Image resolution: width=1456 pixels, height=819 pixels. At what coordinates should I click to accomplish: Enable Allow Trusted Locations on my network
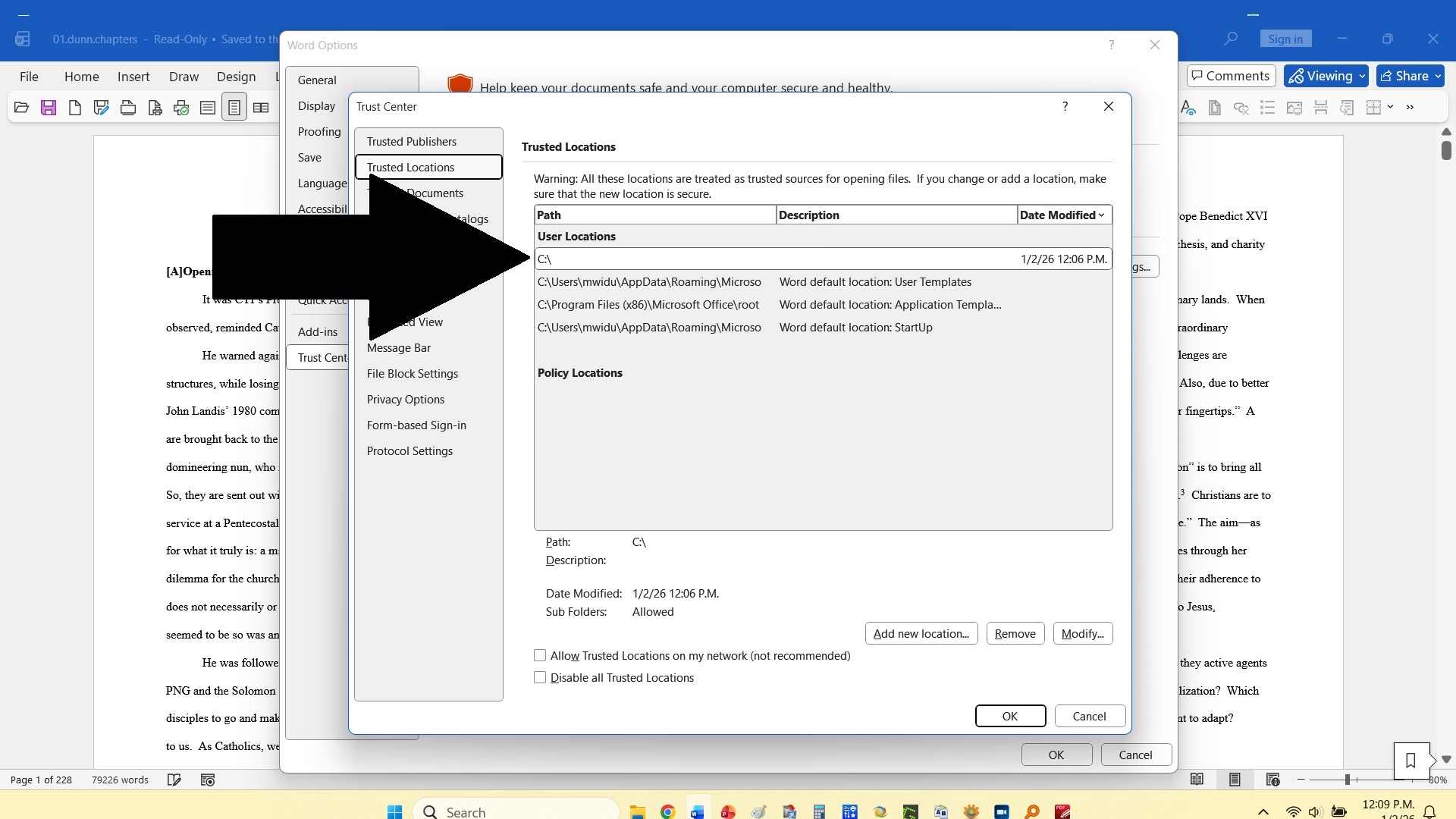coord(540,655)
